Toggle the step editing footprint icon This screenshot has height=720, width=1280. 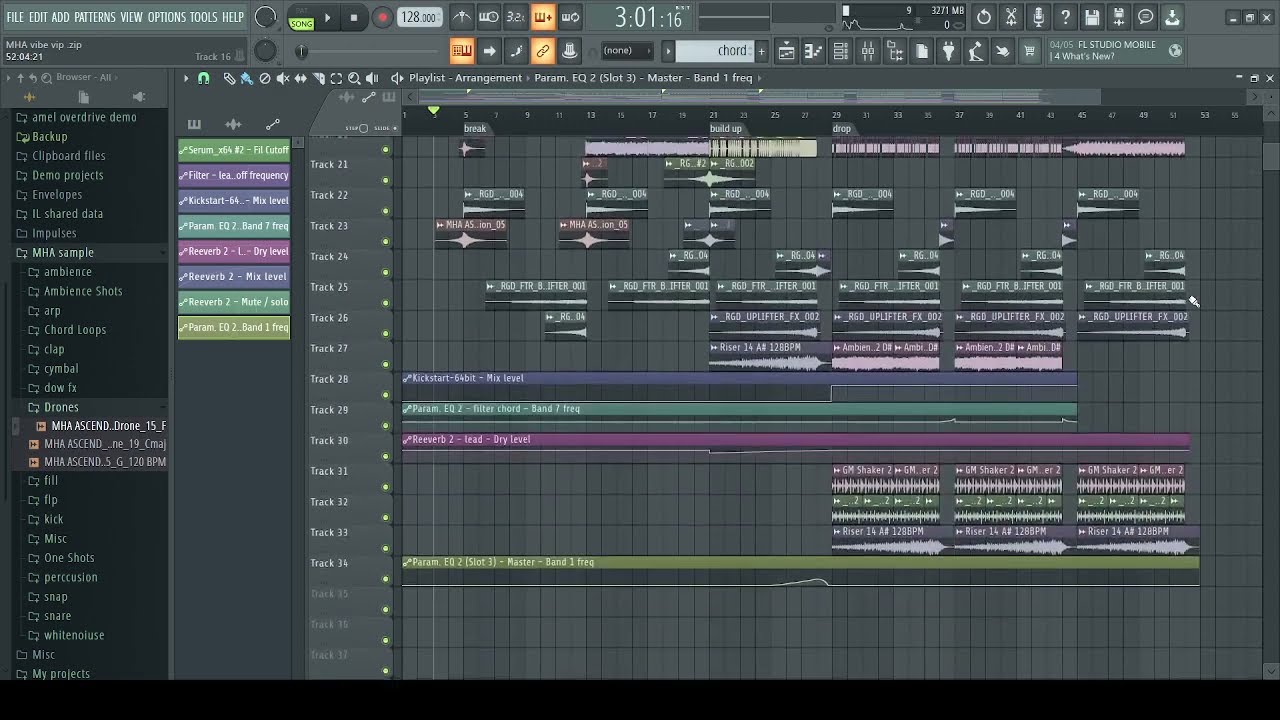(x=516, y=51)
